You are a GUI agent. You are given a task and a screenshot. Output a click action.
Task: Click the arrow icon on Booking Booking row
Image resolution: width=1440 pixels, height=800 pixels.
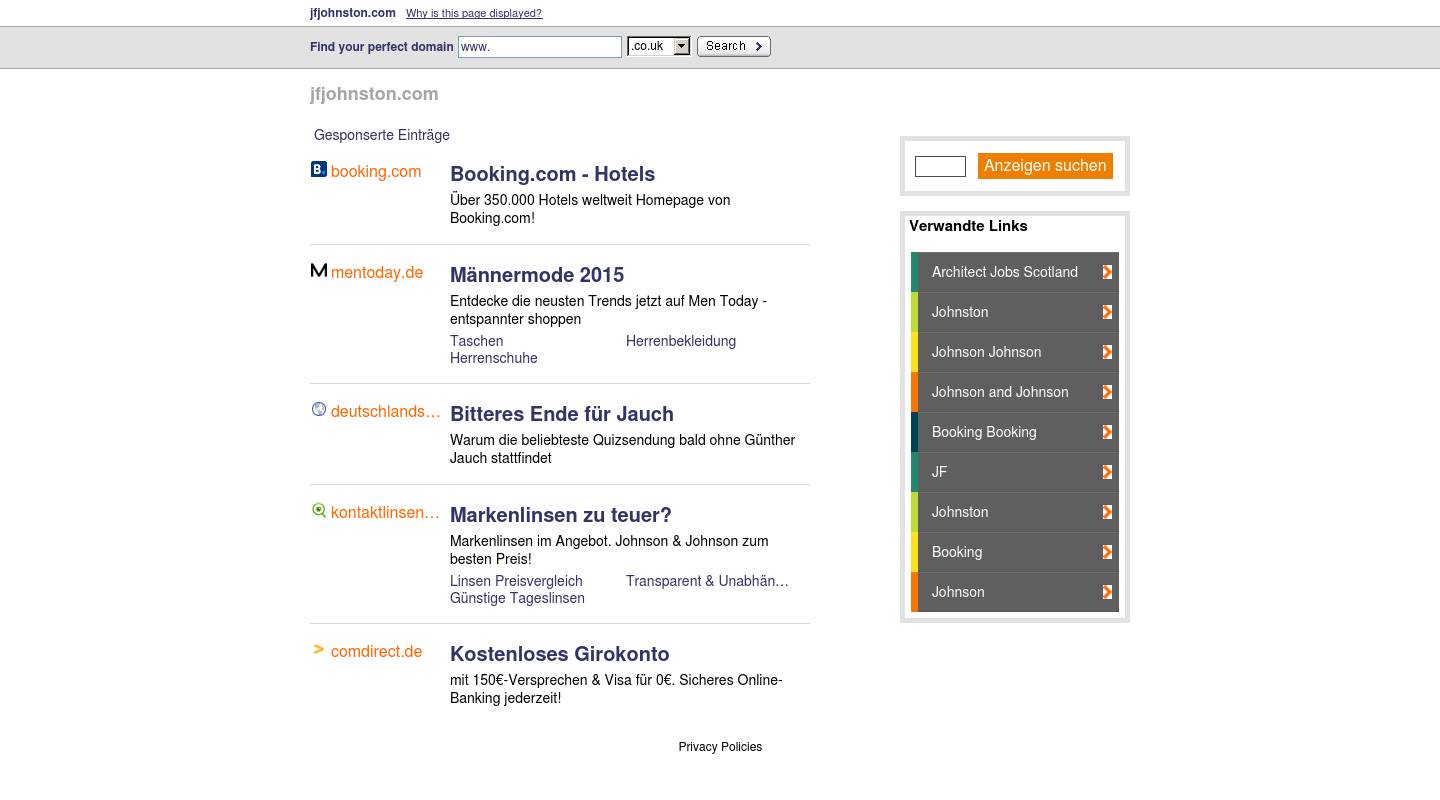1107,432
